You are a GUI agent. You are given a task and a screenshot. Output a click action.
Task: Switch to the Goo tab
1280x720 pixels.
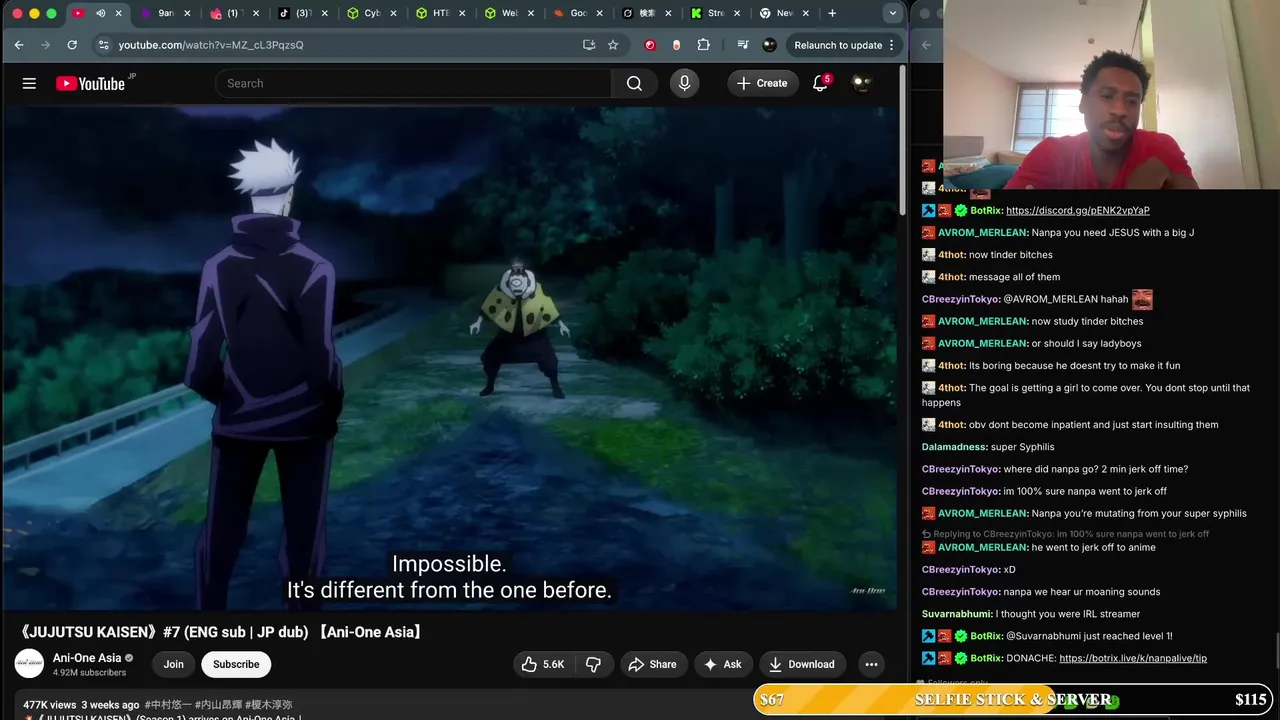[578, 13]
